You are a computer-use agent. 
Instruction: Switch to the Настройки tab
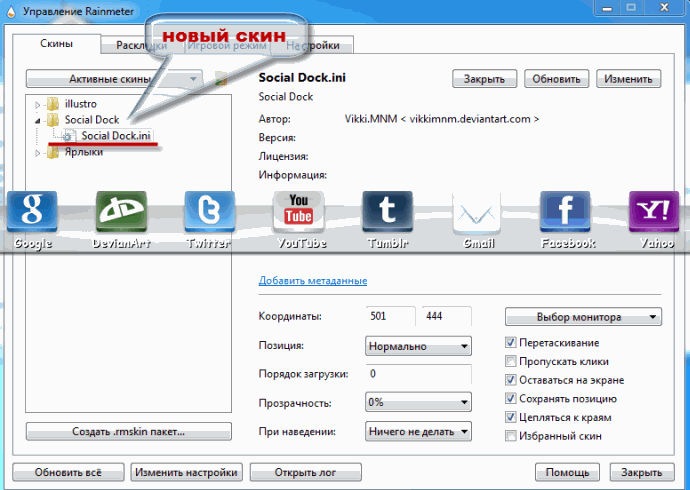[313, 45]
